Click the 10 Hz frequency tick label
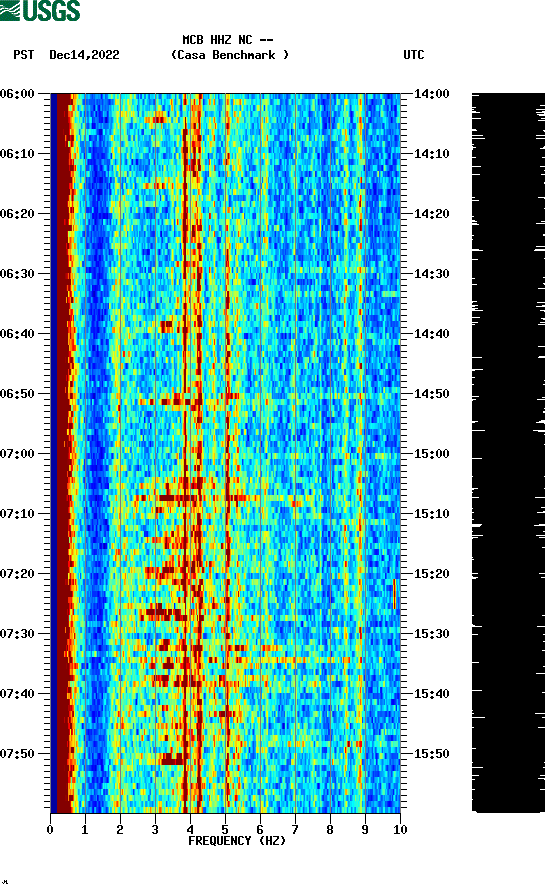 [400, 830]
